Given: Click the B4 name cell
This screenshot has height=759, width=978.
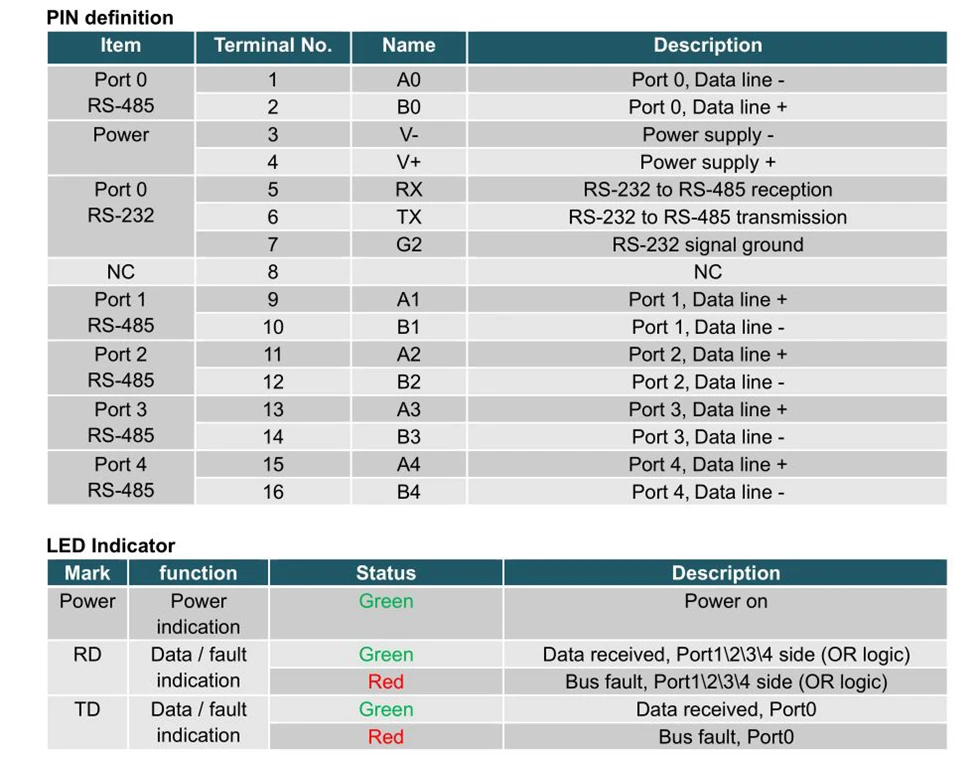Looking at the screenshot, I should pos(409,491).
